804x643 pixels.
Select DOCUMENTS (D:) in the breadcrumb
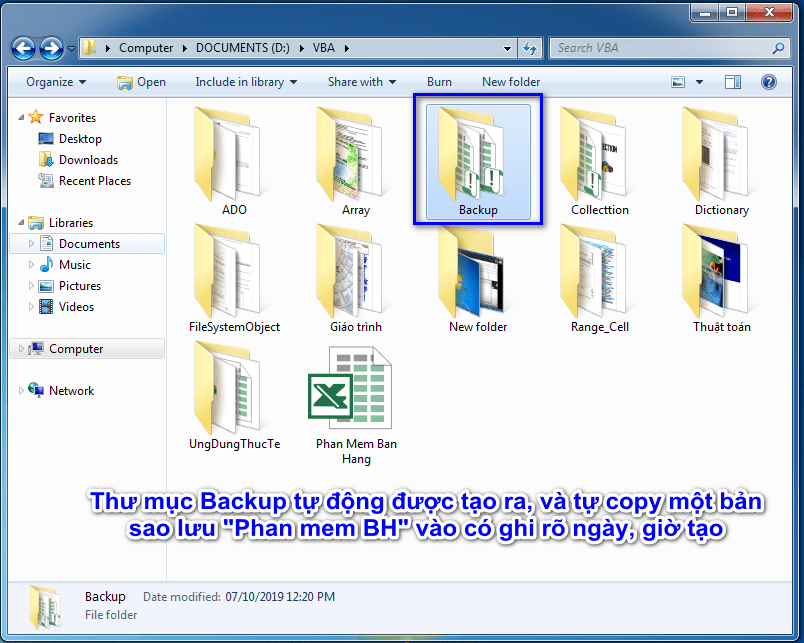(243, 48)
